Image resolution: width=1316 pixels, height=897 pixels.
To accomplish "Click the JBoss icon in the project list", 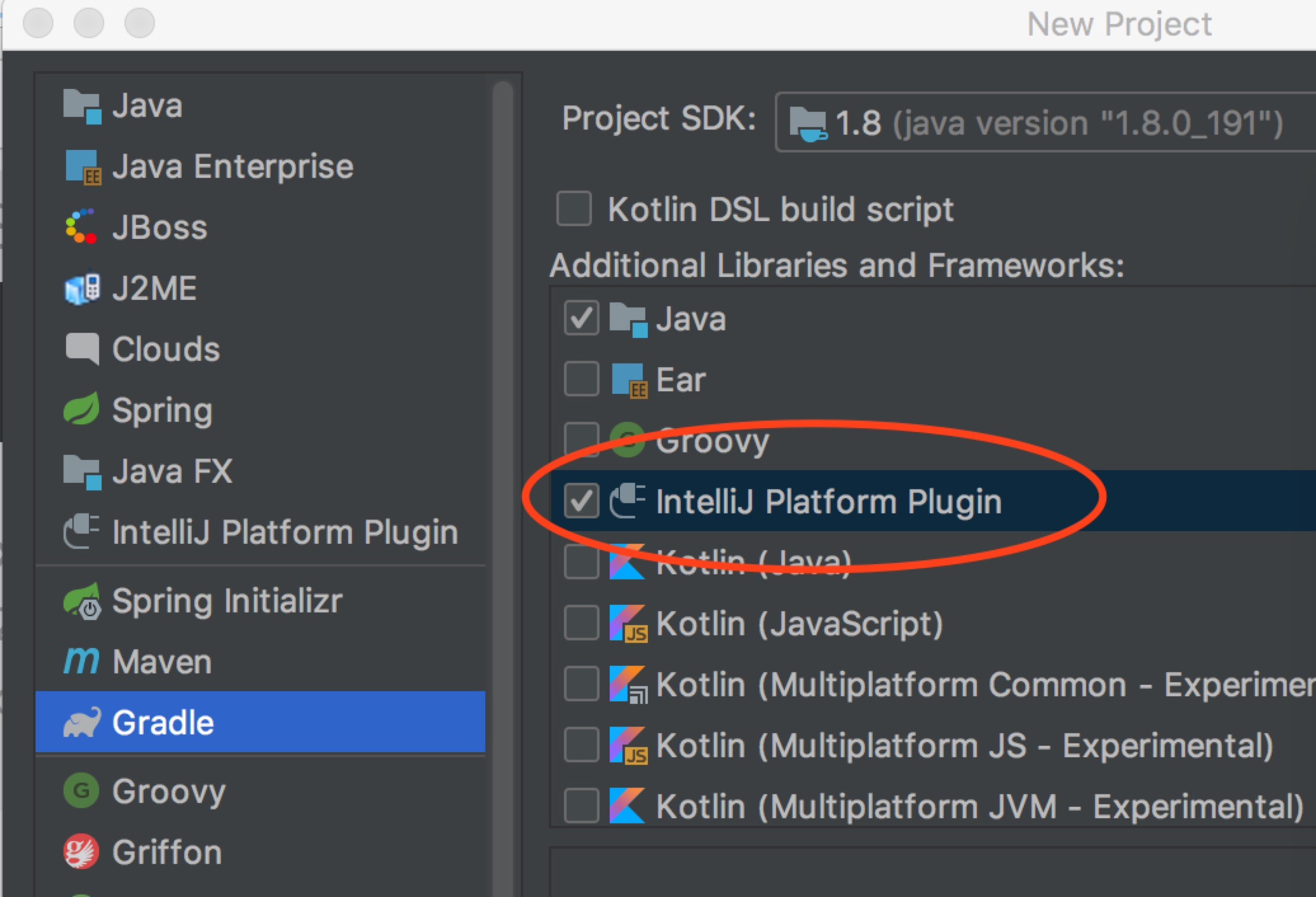I will [x=81, y=227].
